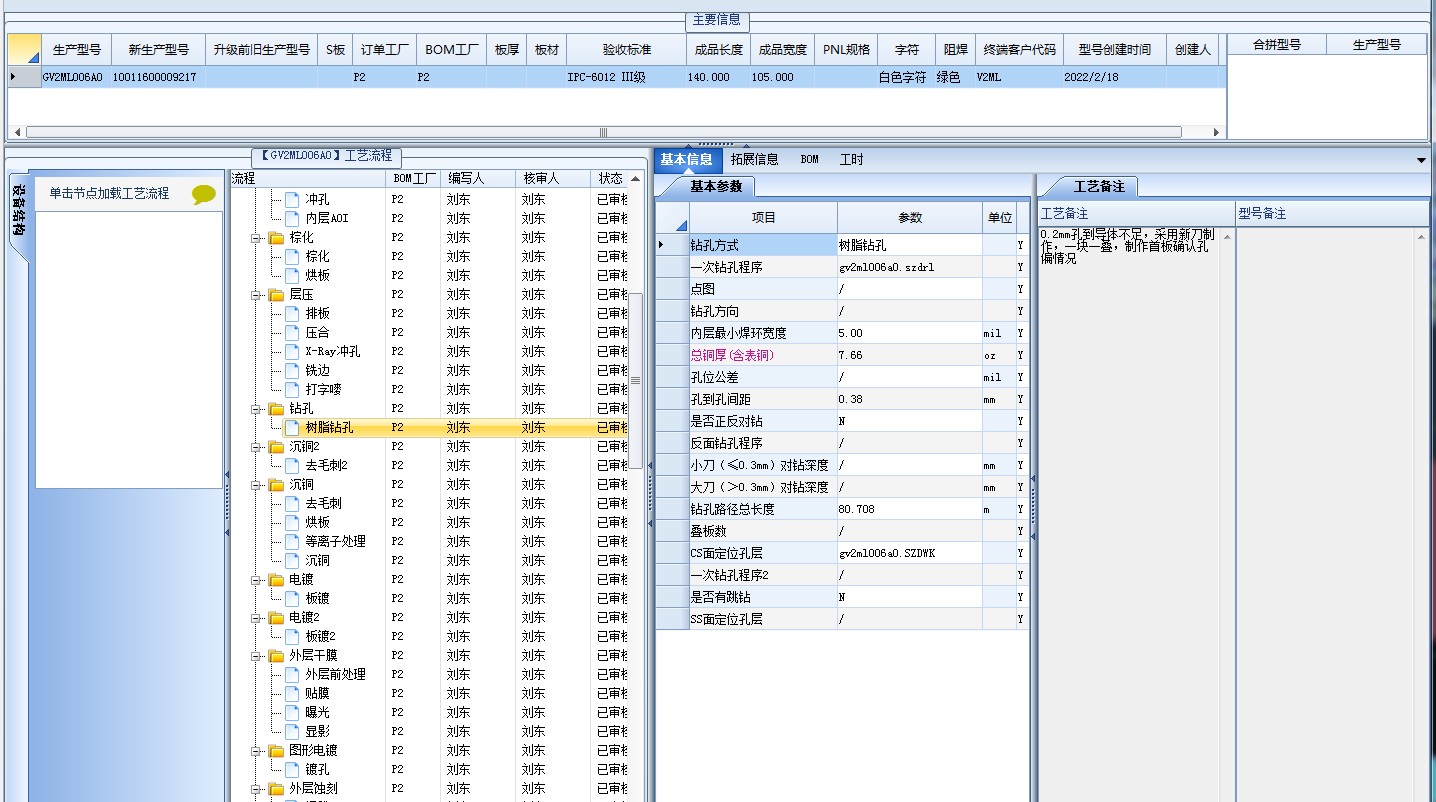Viewport: 1436px width, 802px height.
Task: Click the scroll up arrow of process tree
Action: point(635,178)
